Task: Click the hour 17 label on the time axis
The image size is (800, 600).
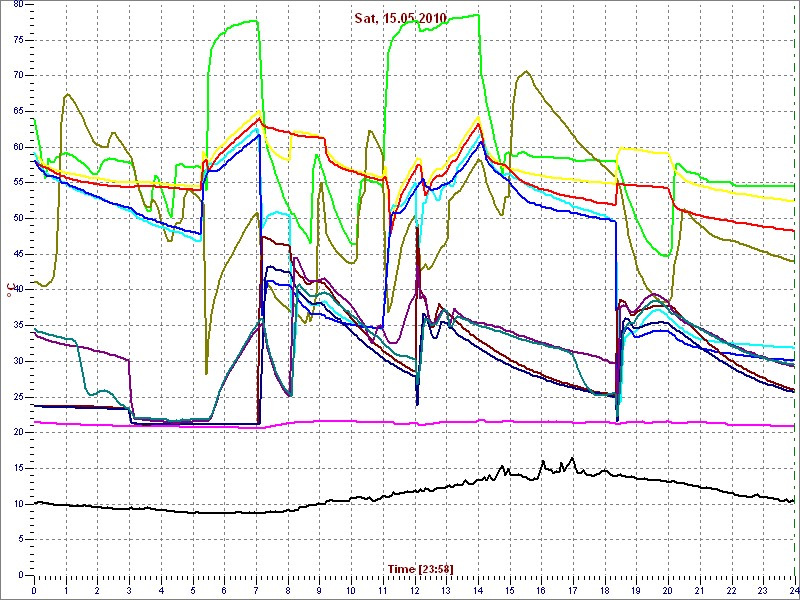Action: pyautogui.click(x=572, y=590)
